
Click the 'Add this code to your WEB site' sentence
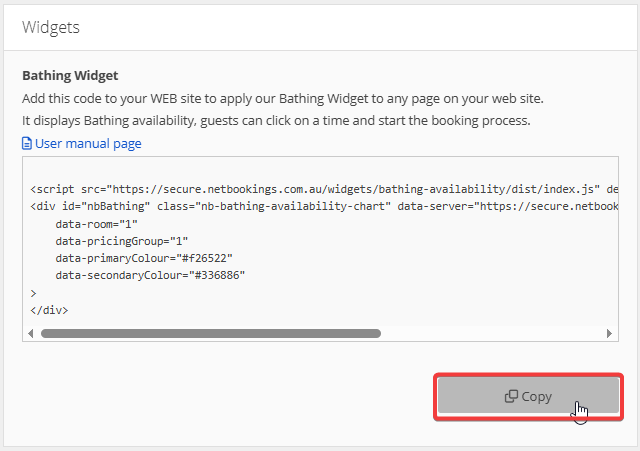pos(283,99)
